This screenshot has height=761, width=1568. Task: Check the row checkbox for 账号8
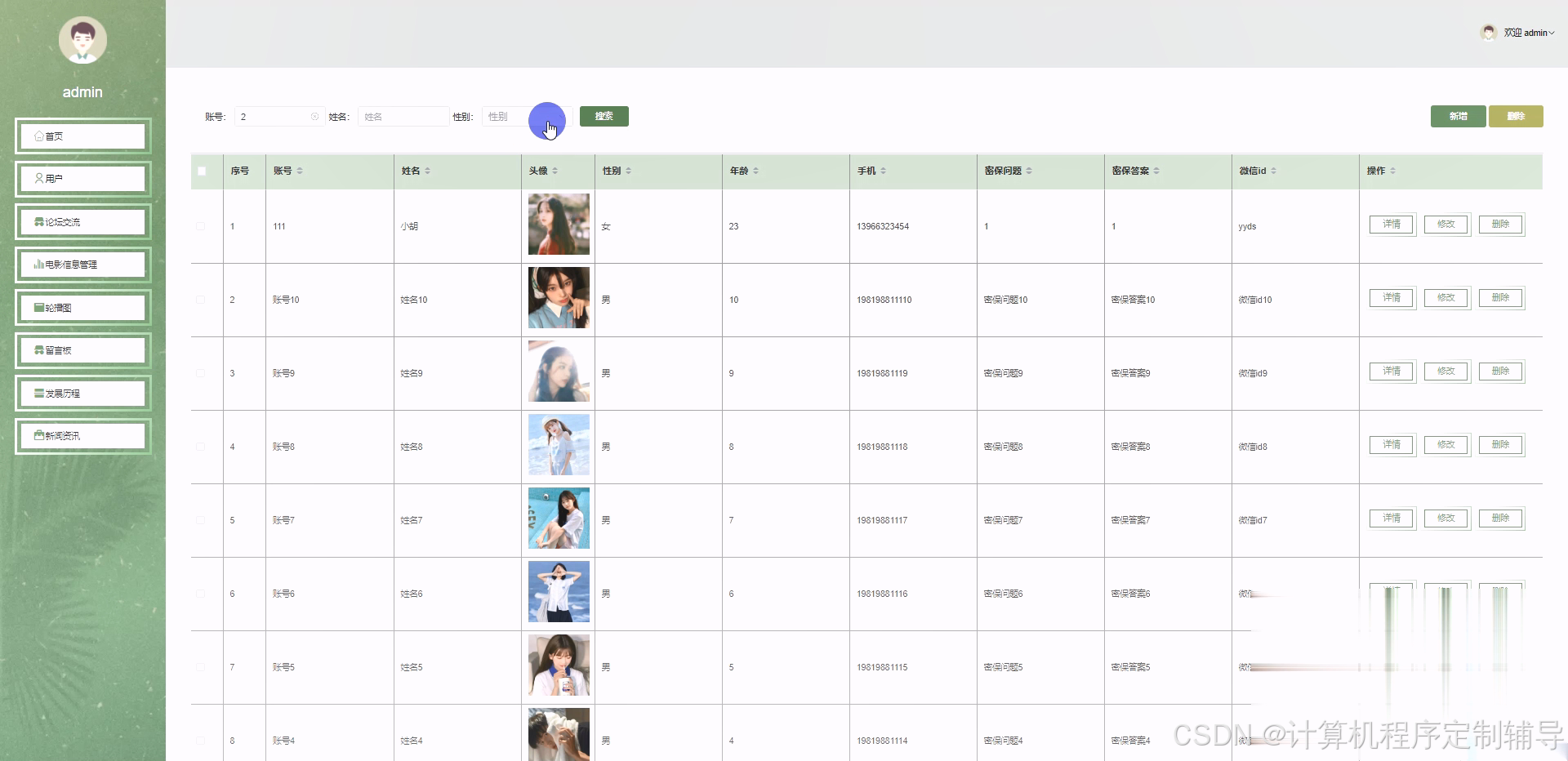201,447
